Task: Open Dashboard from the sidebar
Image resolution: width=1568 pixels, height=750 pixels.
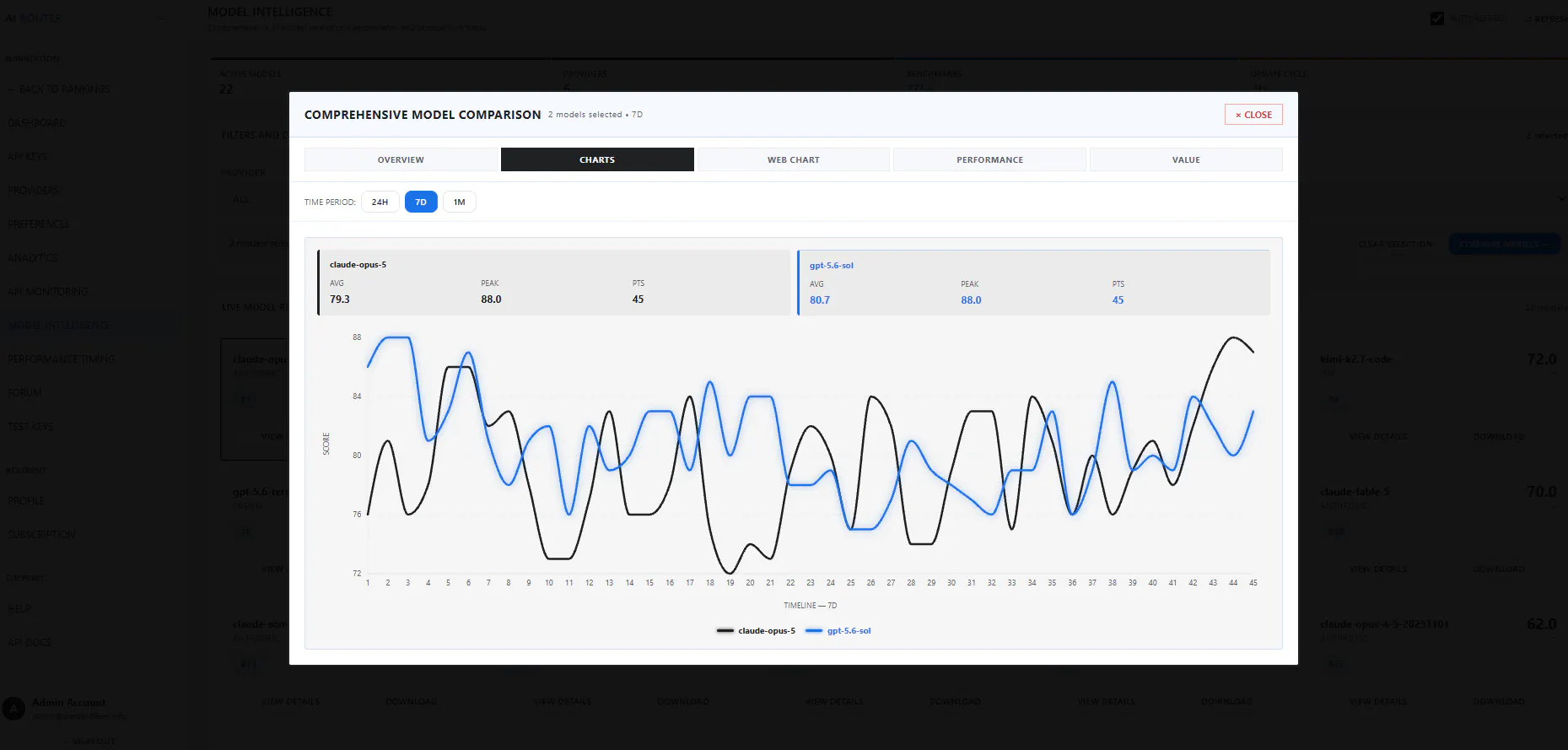Action: tap(37, 123)
